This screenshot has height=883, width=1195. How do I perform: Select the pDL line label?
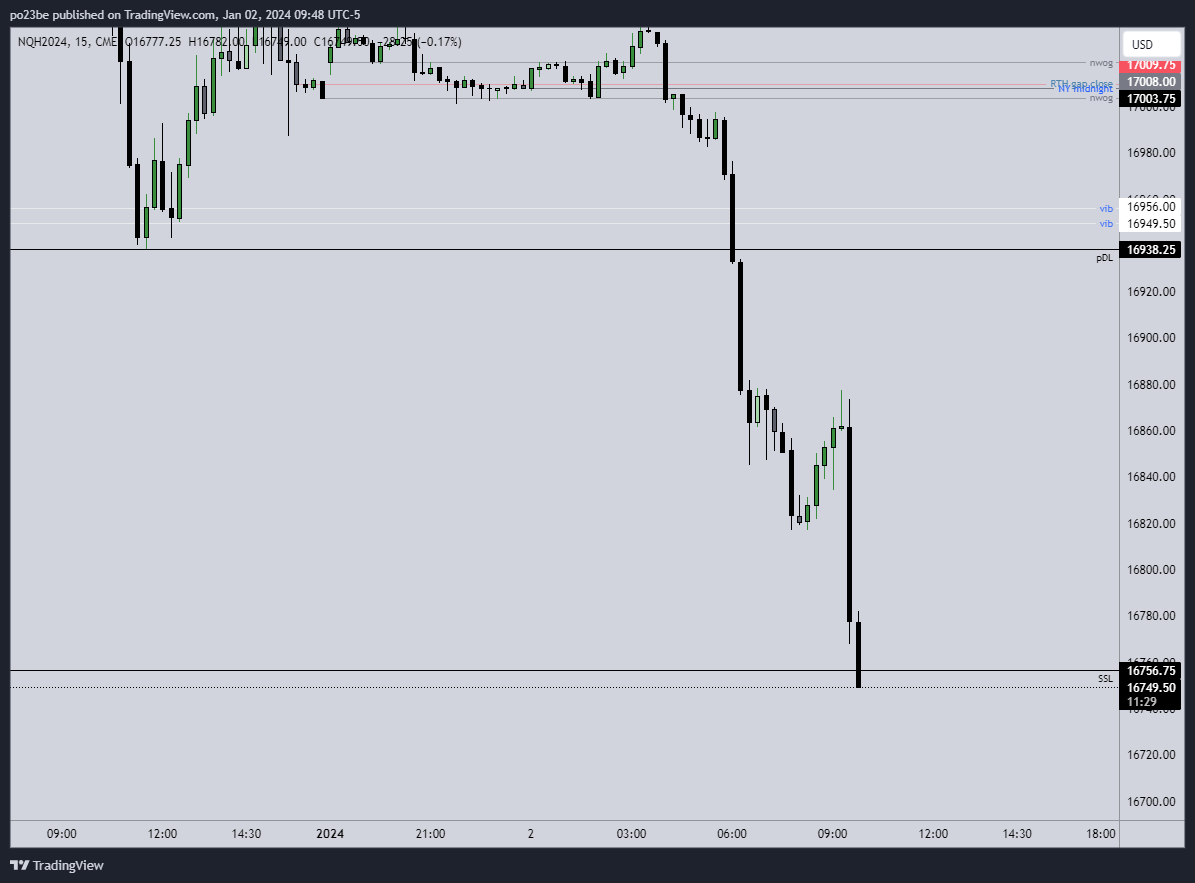coord(1104,258)
